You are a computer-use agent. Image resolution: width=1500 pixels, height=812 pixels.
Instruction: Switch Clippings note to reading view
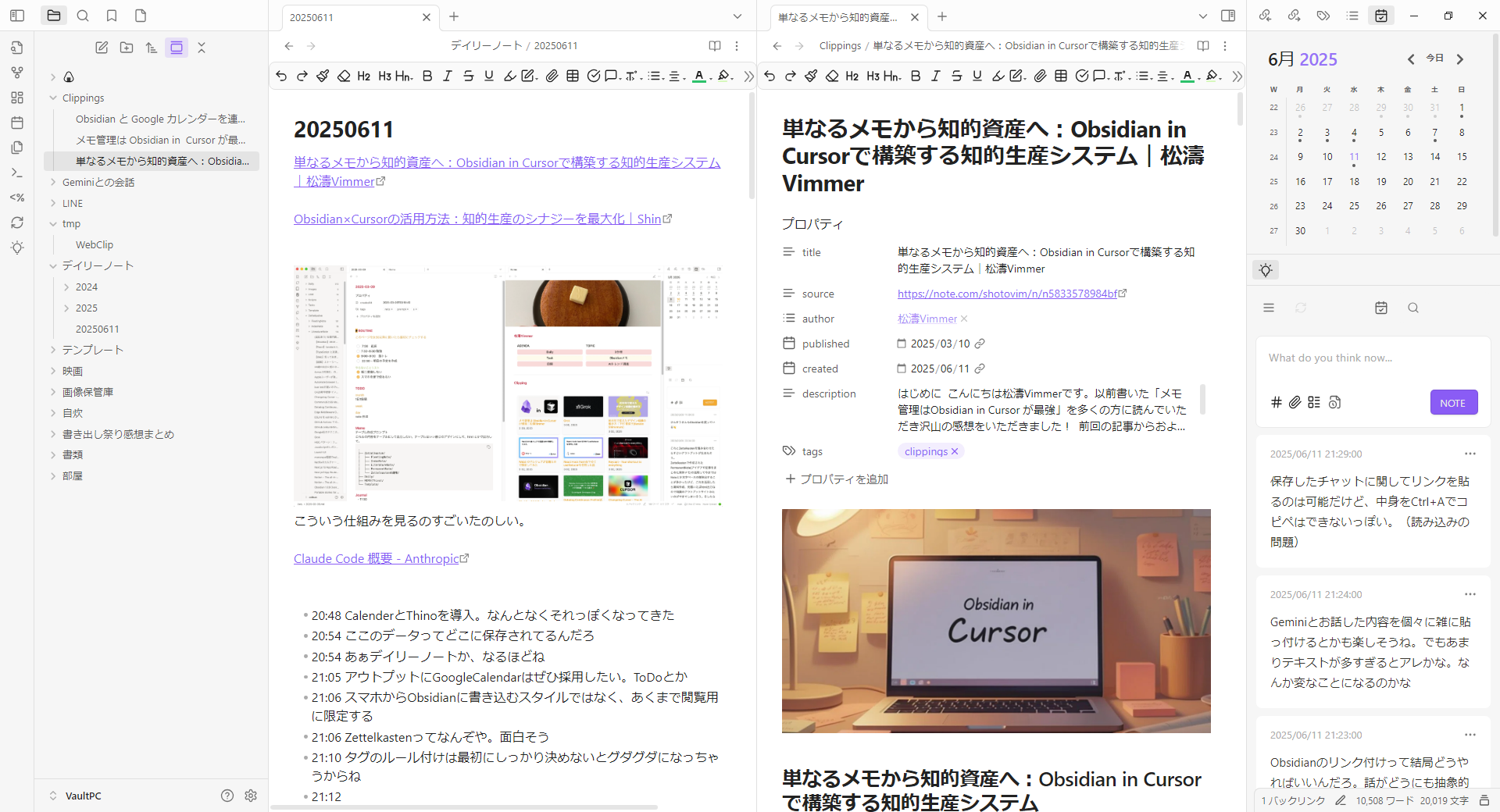point(1203,46)
